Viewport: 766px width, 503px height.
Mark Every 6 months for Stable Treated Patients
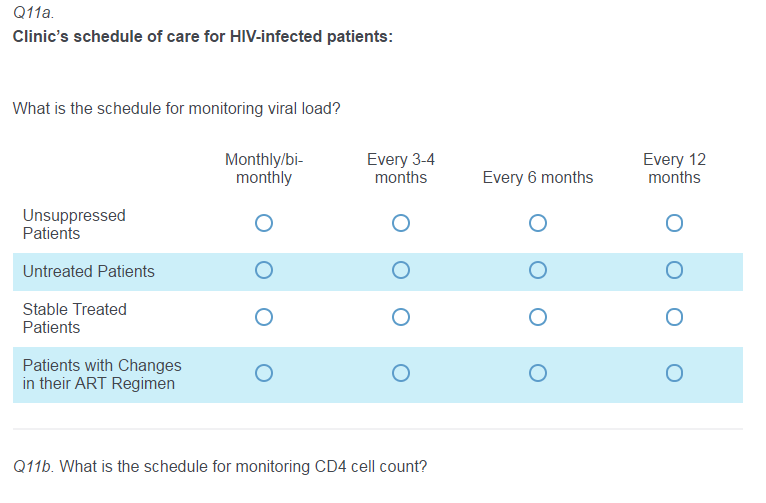(x=538, y=317)
